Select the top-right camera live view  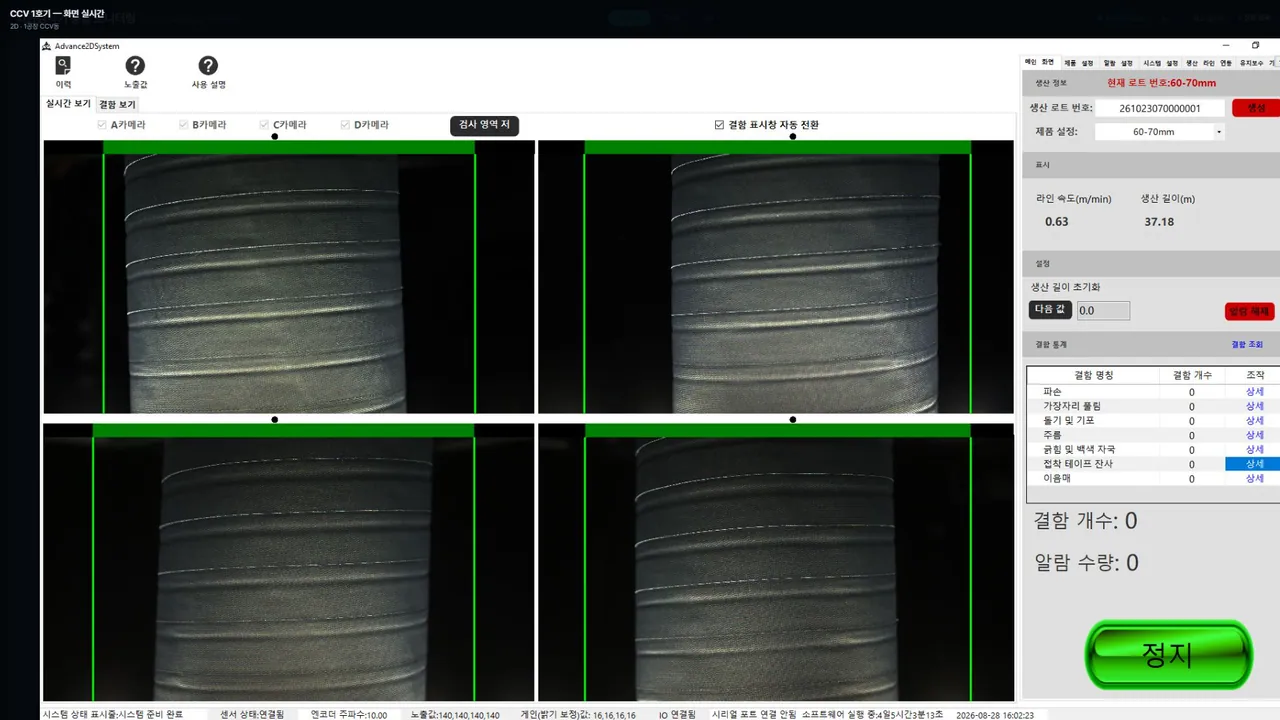coord(776,277)
